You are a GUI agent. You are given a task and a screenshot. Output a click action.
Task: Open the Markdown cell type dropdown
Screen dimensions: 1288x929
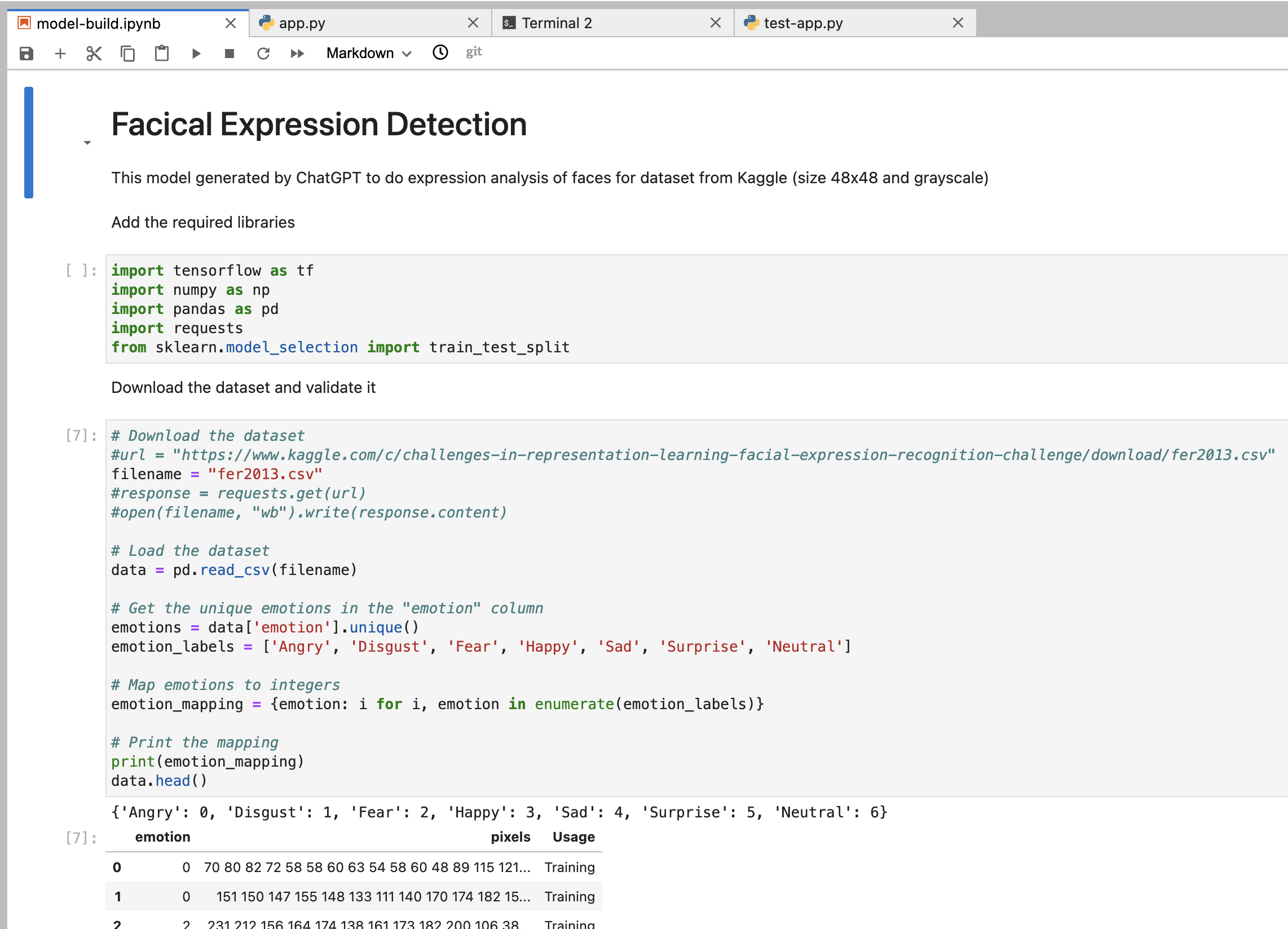(368, 53)
